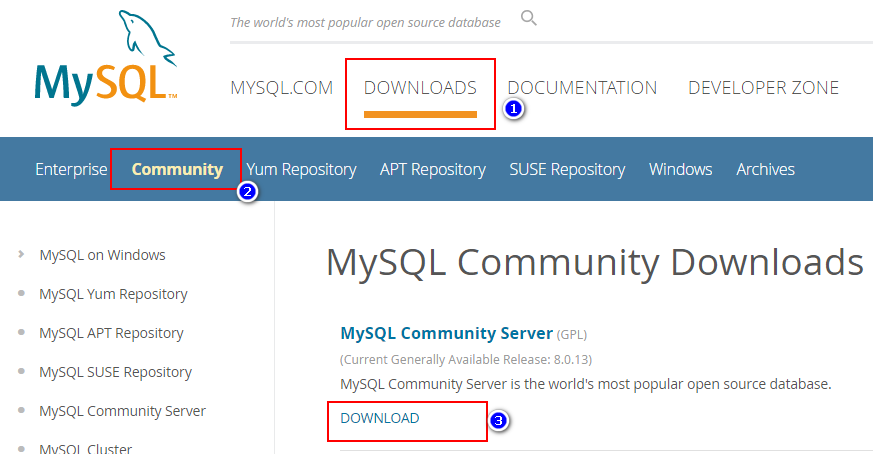
Task: Select Enterprise in the blue bar
Action: pos(71,169)
